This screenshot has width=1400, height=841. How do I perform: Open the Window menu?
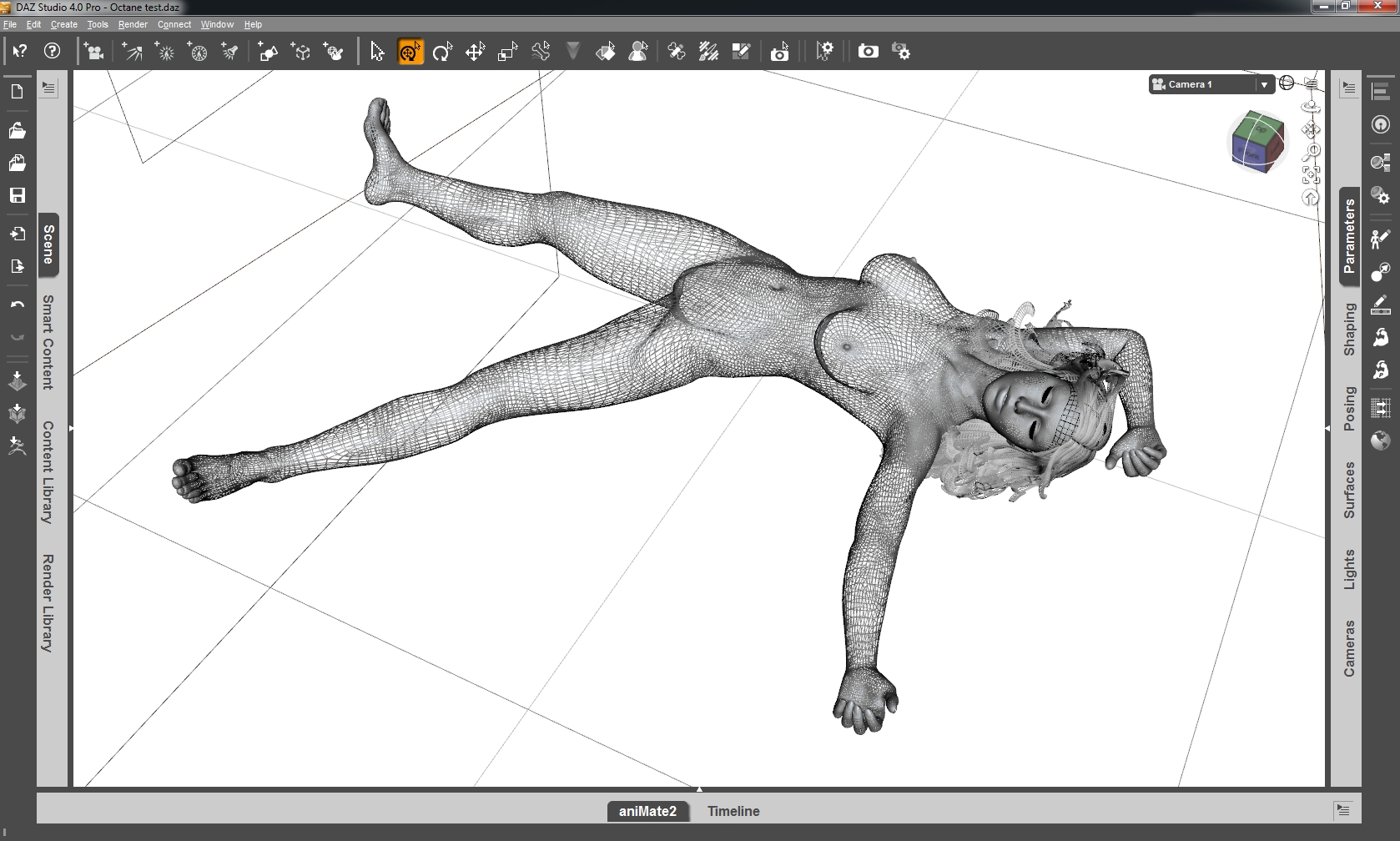pyautogui.click(x=217, y=24)
